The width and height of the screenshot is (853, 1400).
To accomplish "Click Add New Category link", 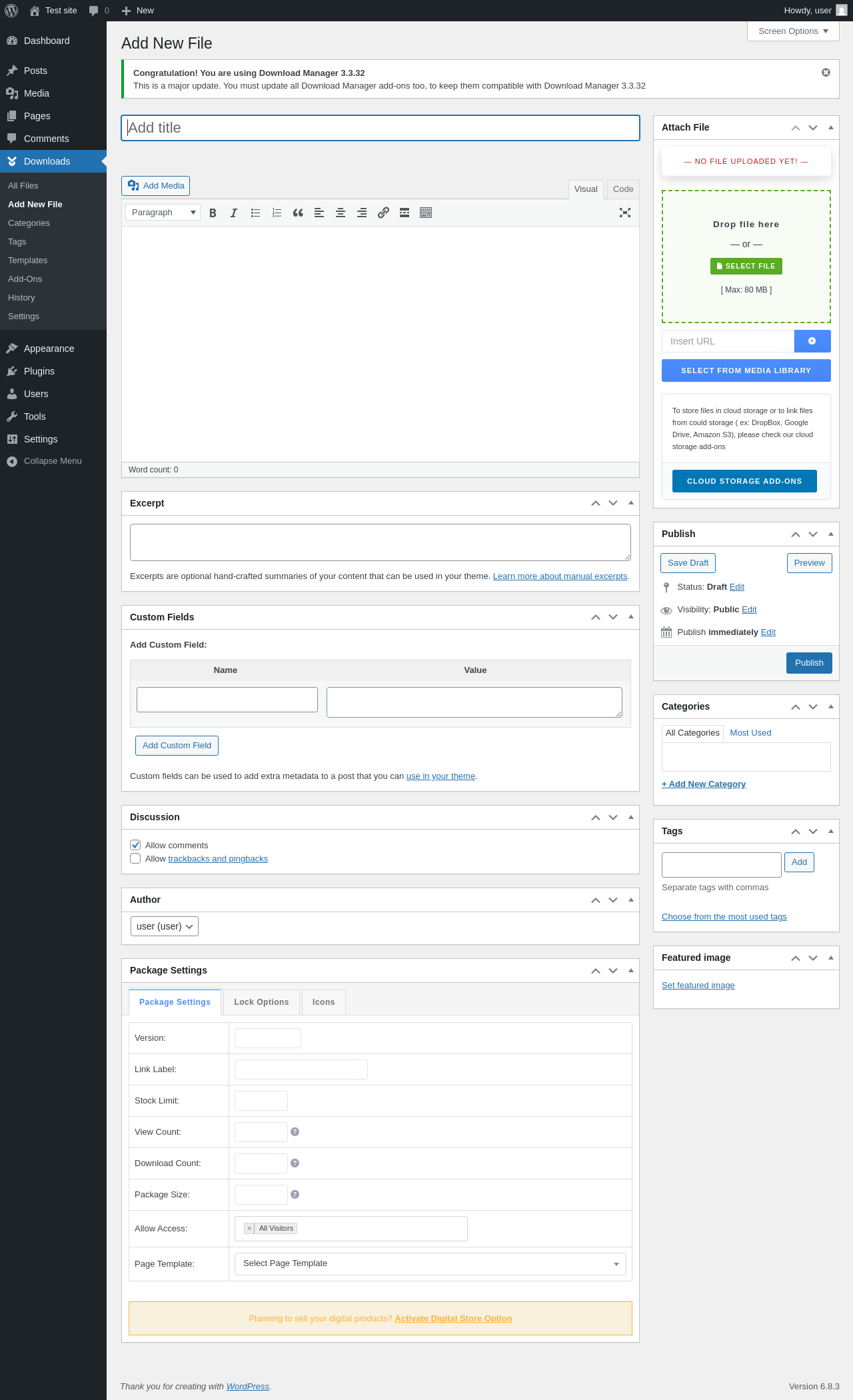I will [x=704, y=784].
